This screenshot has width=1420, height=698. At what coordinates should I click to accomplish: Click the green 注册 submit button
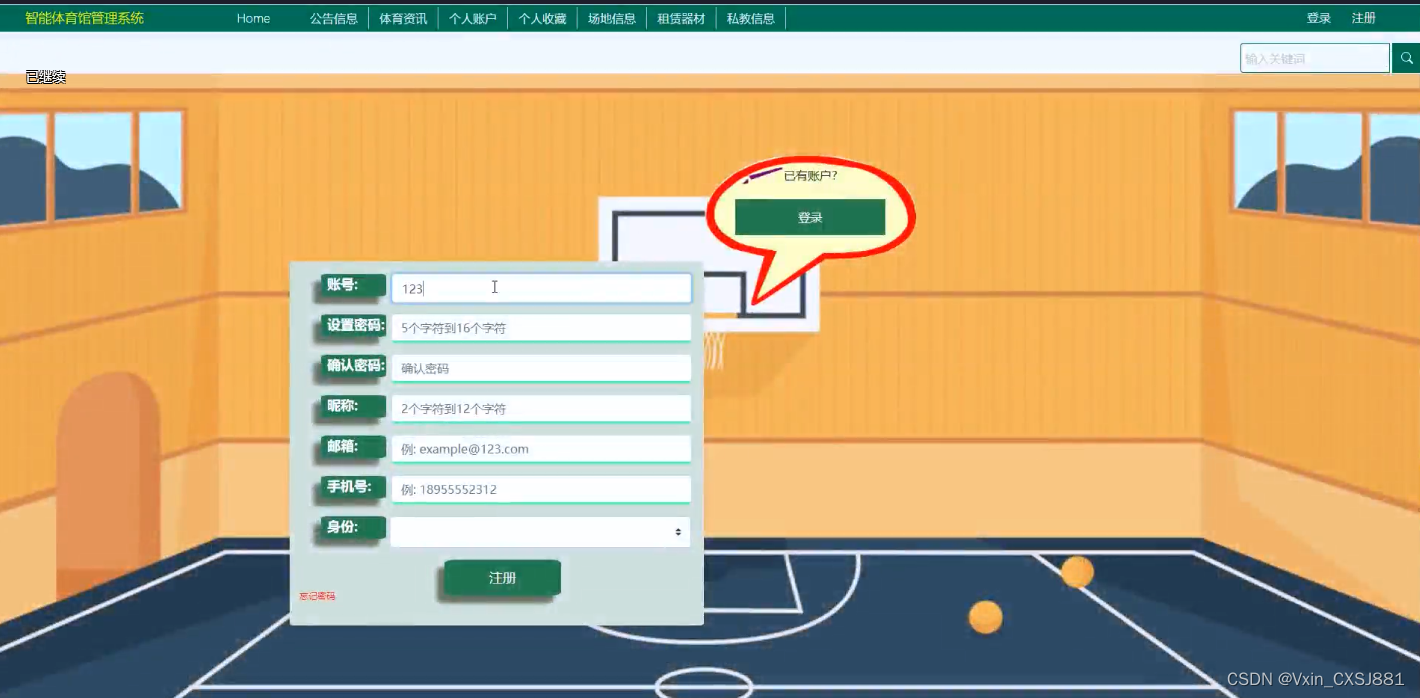click(x=502, y=578)
